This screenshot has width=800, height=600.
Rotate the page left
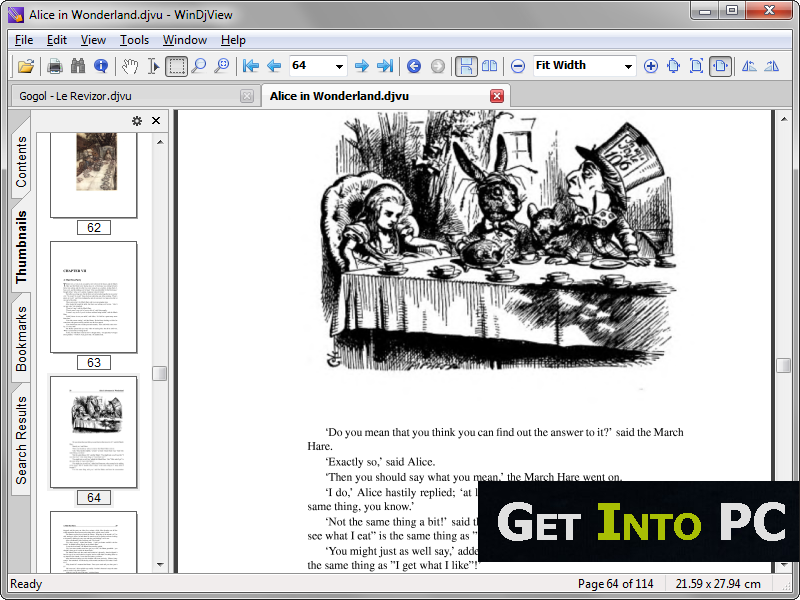click(x=749, y=66)
